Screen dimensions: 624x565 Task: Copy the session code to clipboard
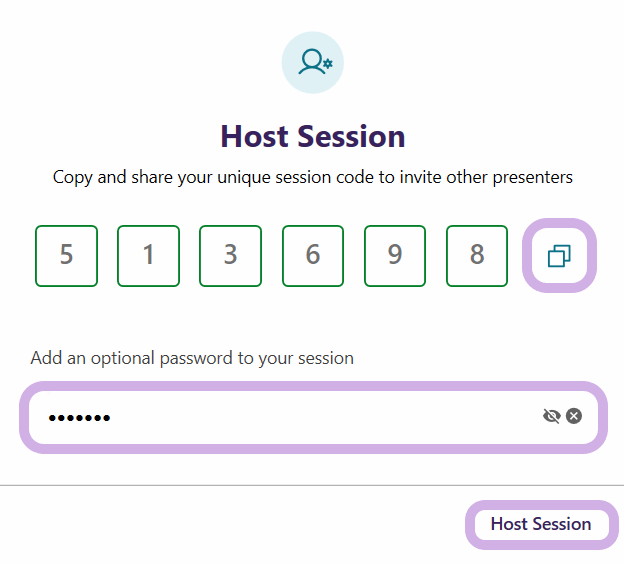(559, 256)
